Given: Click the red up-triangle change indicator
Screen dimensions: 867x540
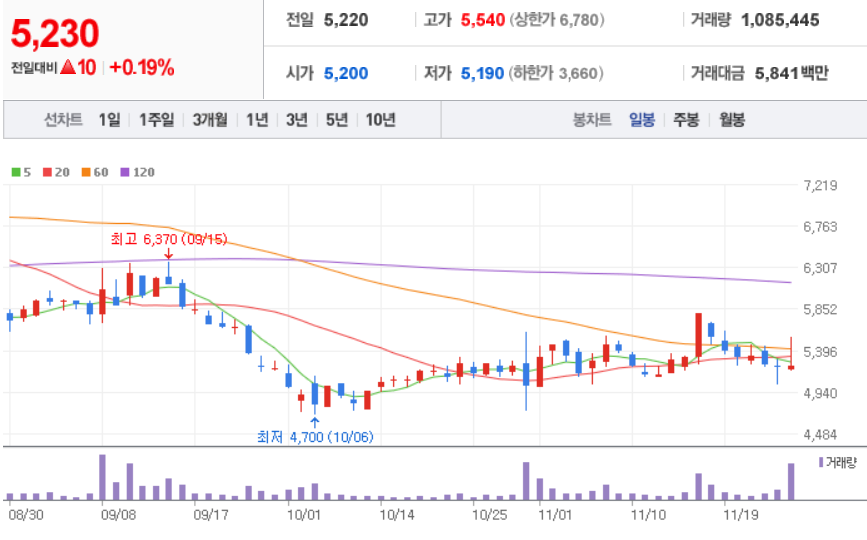Looking at the screenshot, I should point(67,67).
